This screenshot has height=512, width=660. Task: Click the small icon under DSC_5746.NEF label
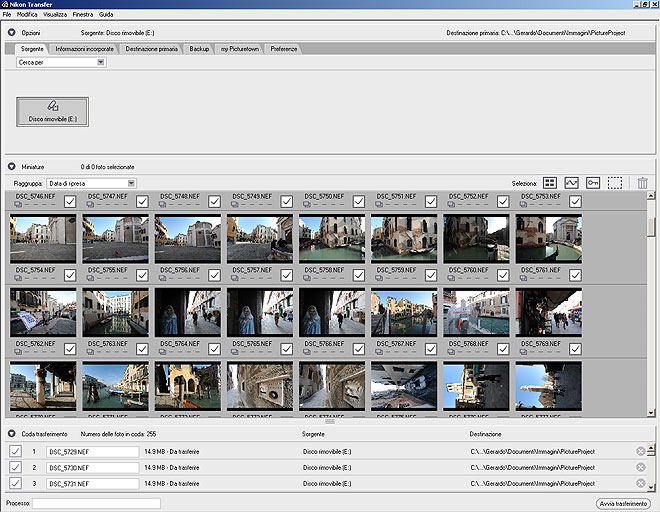(18, 205)
